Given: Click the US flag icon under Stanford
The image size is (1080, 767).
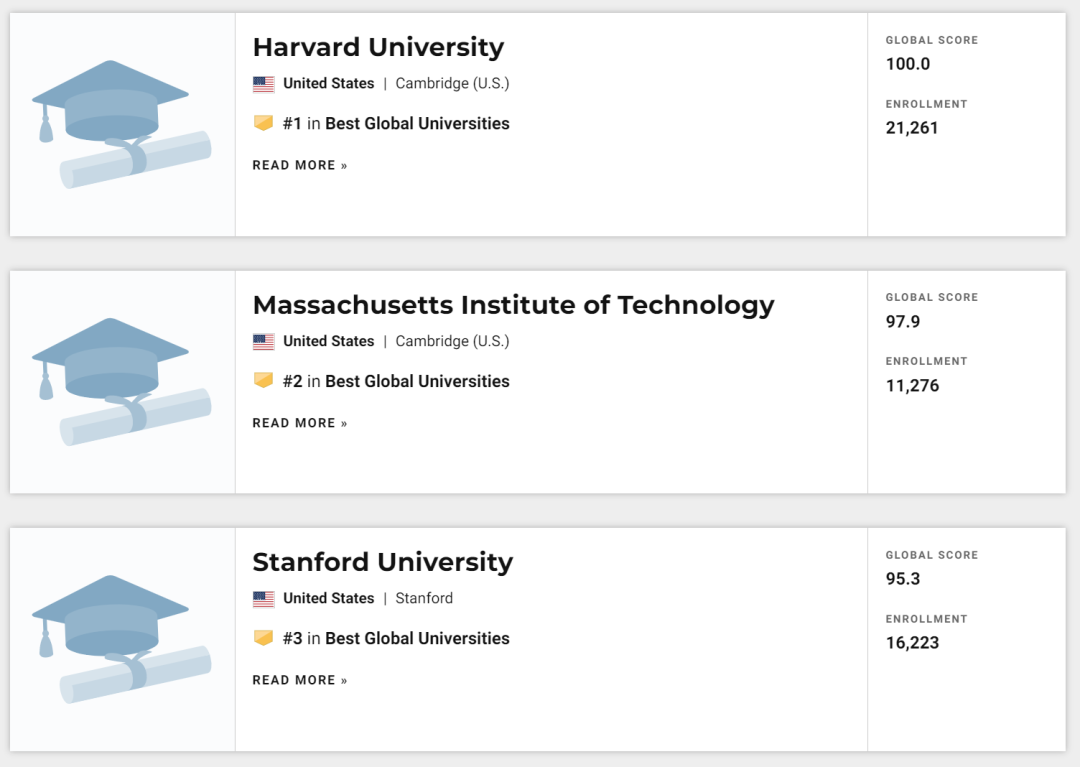Looking at the screenshot, I should click(264, 599).
